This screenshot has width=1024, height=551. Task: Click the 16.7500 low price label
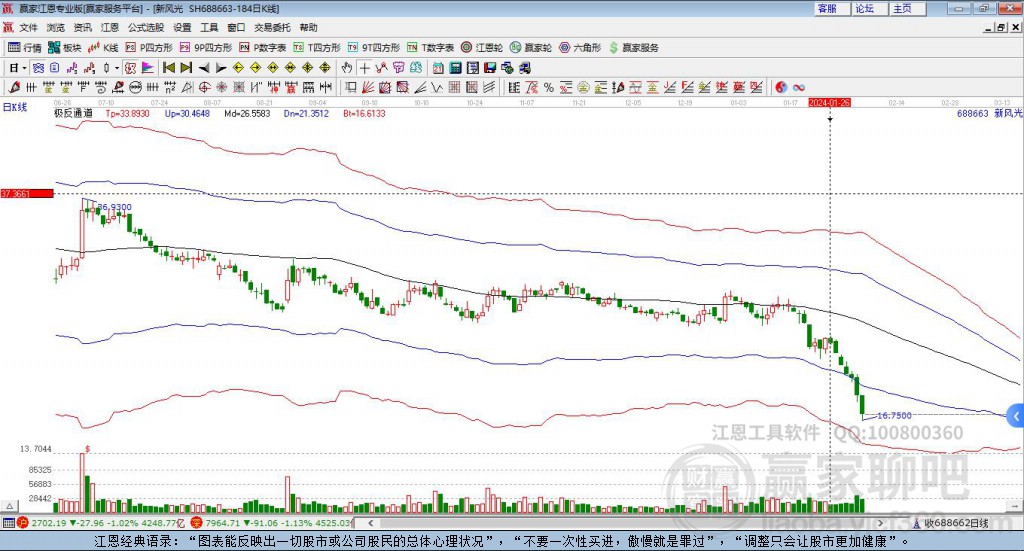[x=894, y=415]
